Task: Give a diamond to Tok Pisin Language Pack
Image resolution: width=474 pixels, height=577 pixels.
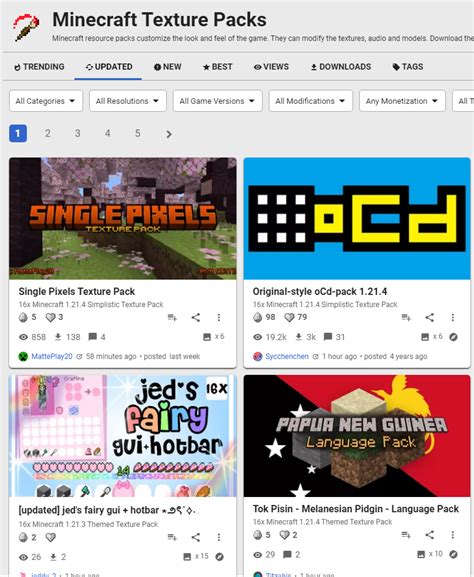Action: (x=258, y=535)
